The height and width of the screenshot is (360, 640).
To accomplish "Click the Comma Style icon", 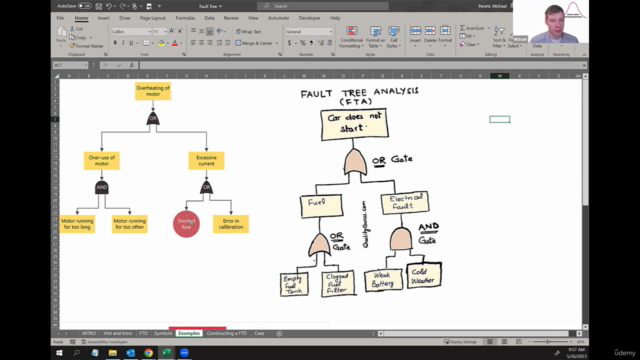I will (311, 43).
